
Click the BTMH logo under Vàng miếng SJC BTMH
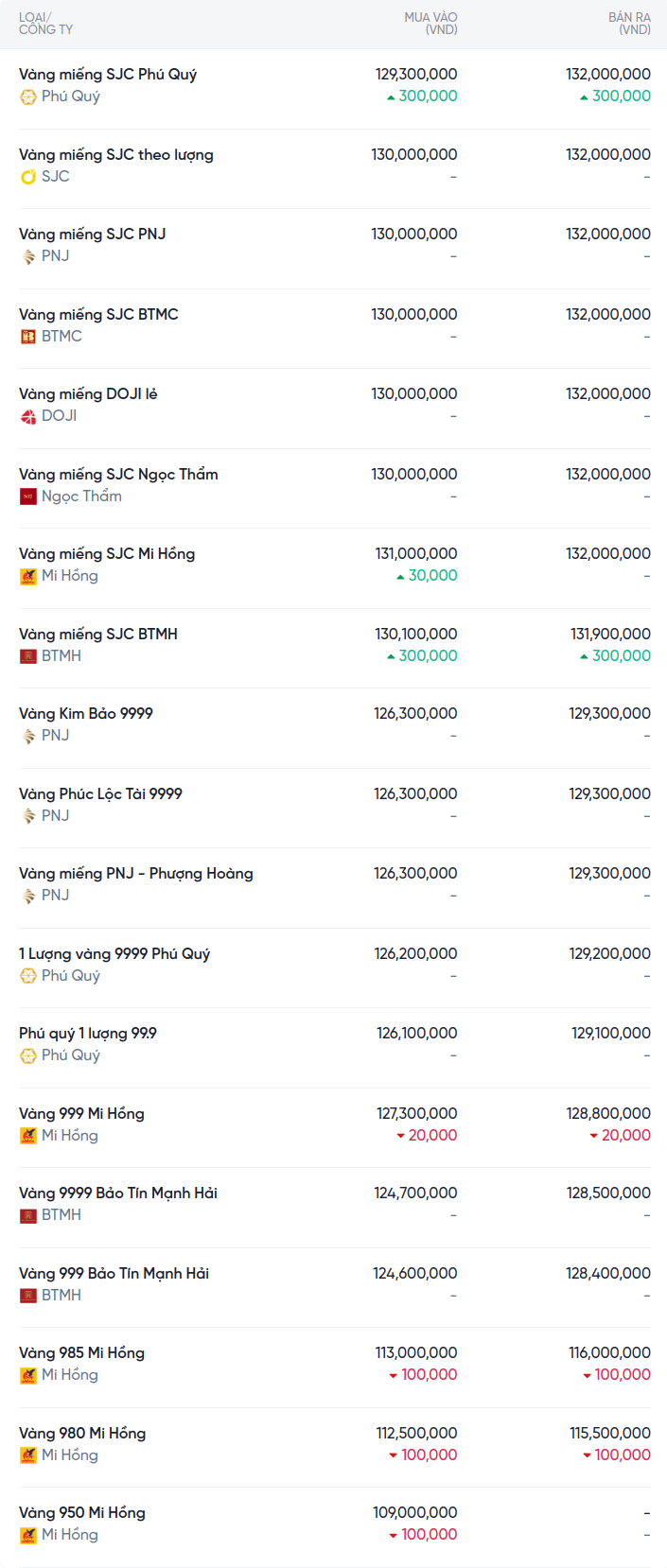pos(28,656)
